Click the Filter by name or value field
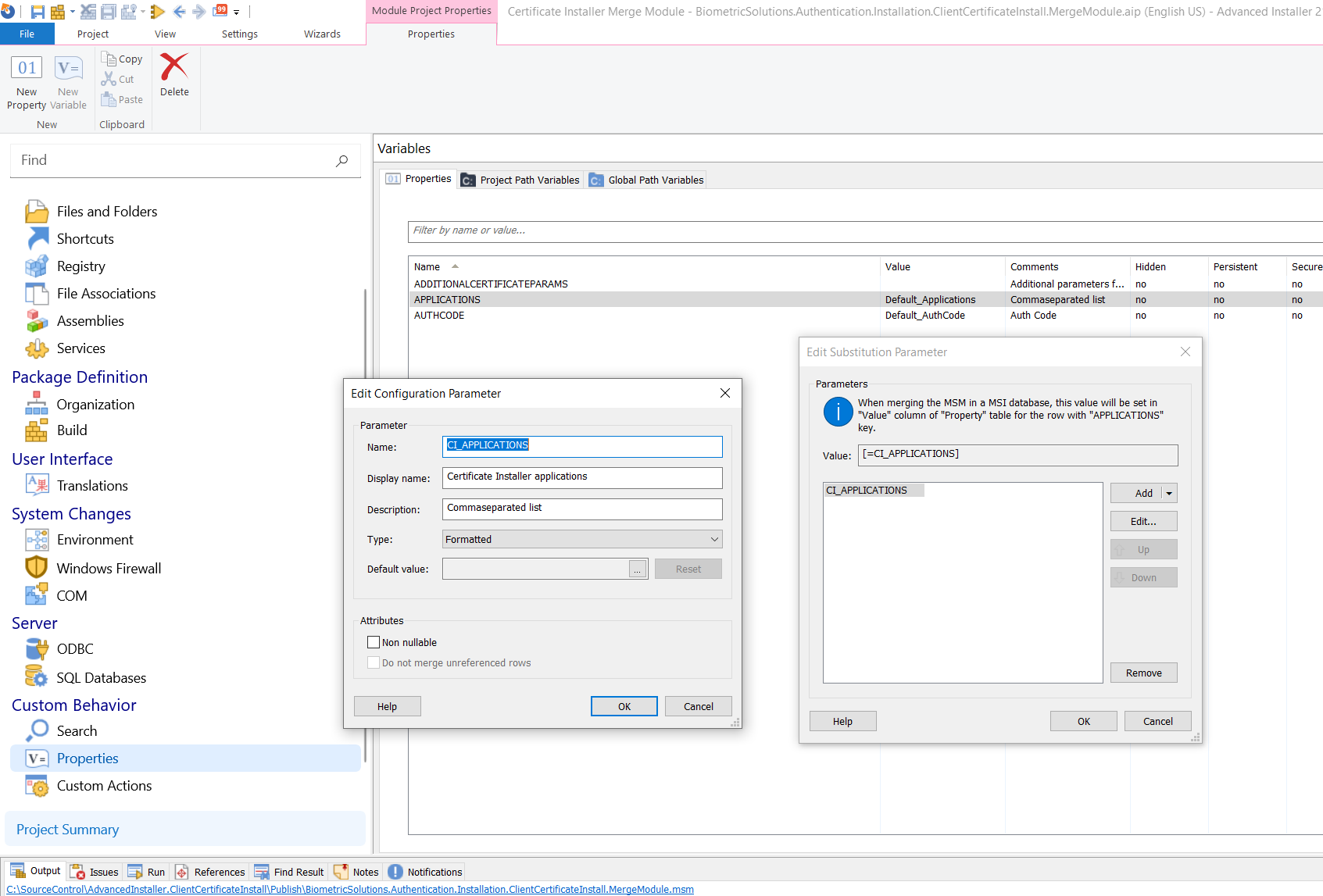 pyautogui.click(x=547, y=230)
